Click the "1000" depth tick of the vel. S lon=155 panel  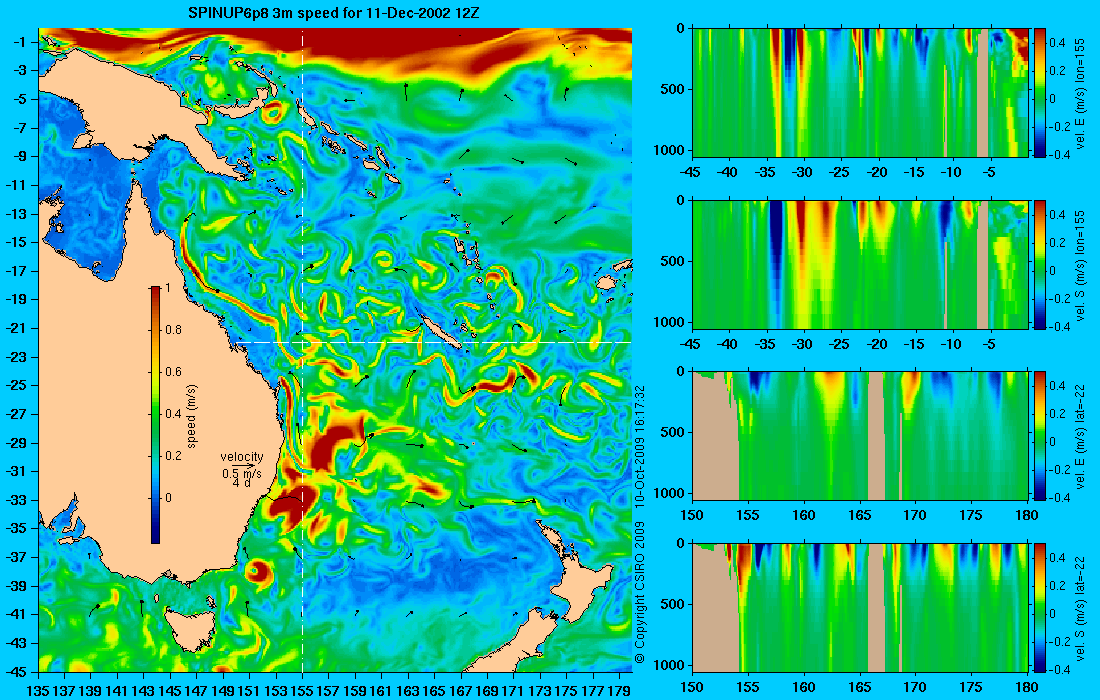point(671,323)
